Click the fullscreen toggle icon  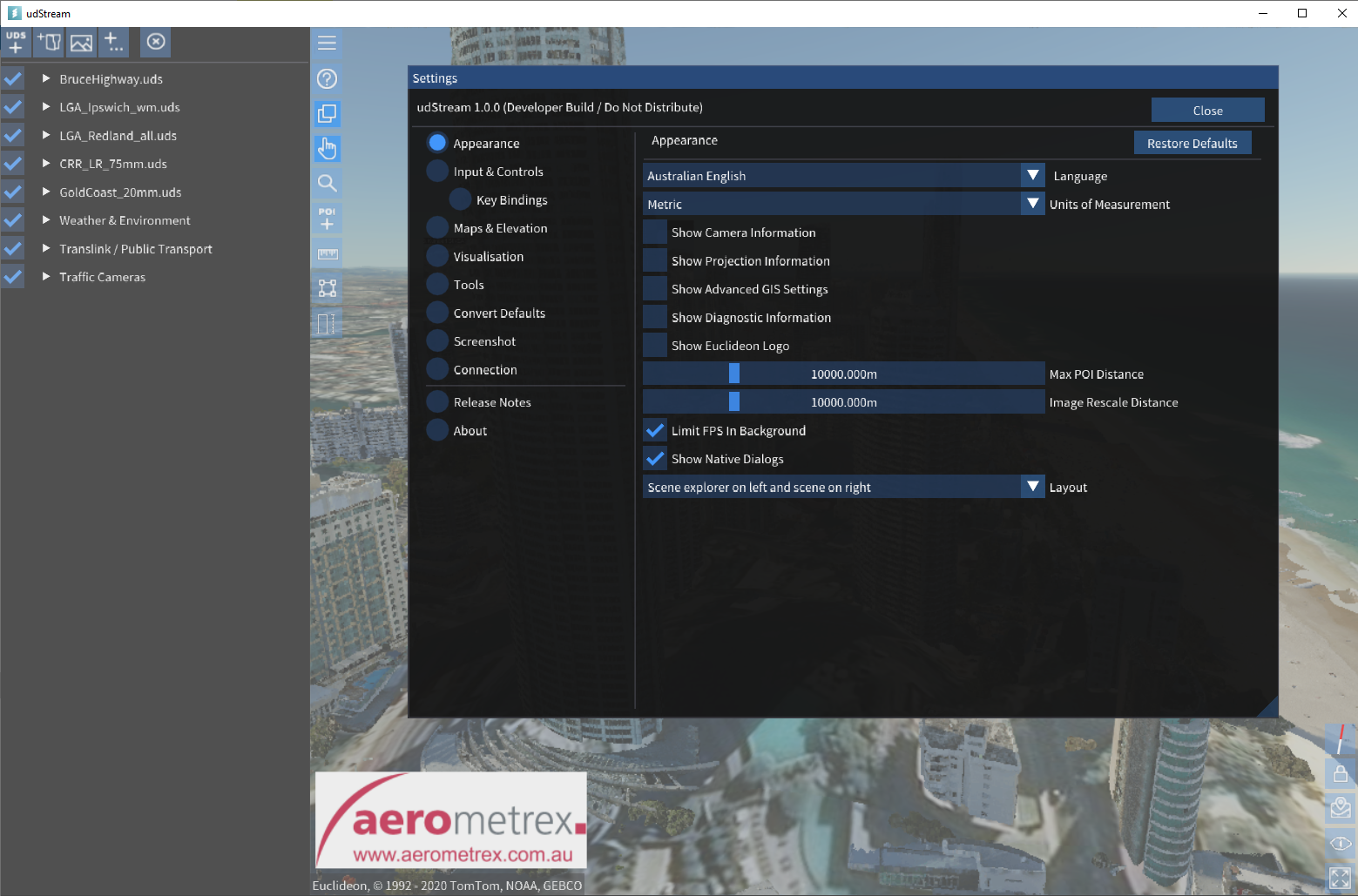(x=1341, y=878)
